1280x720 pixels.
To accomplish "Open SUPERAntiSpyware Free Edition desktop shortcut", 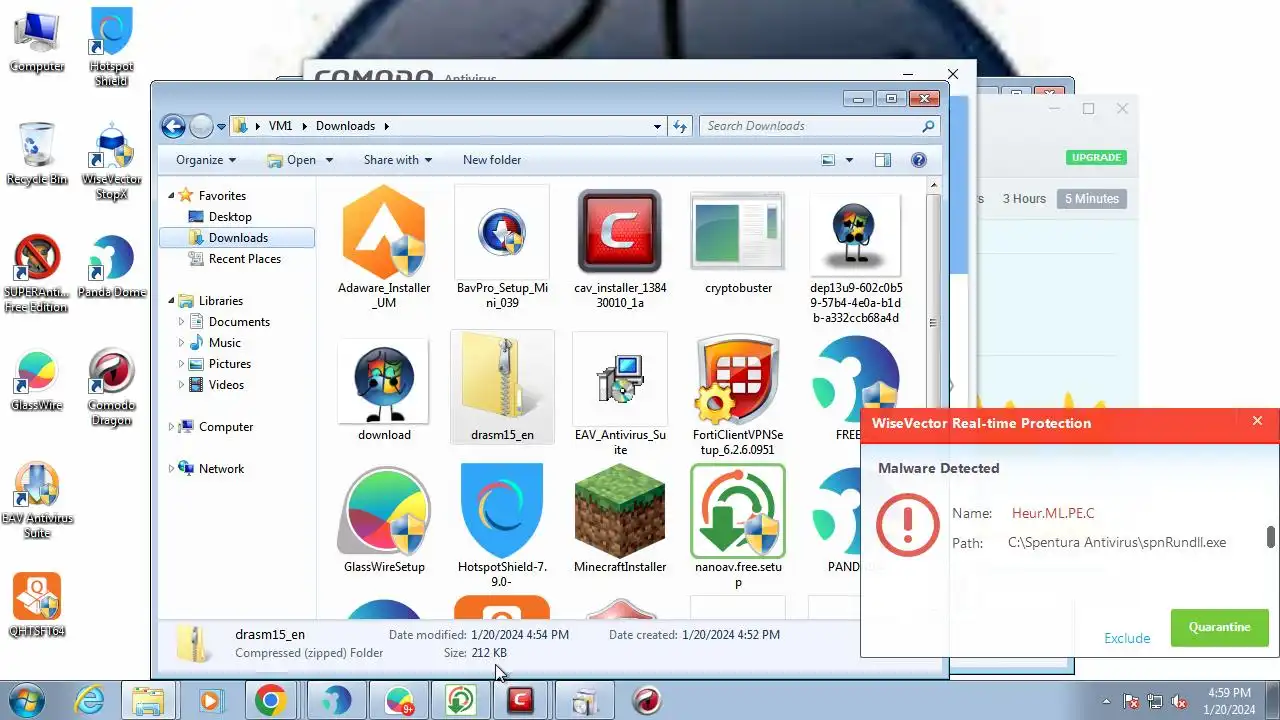I will (36, 274).
